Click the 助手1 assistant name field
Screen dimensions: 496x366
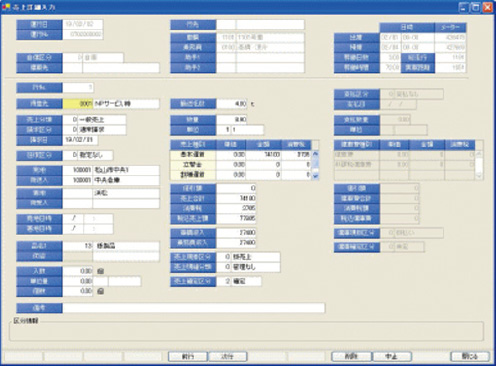click(270, 58)
